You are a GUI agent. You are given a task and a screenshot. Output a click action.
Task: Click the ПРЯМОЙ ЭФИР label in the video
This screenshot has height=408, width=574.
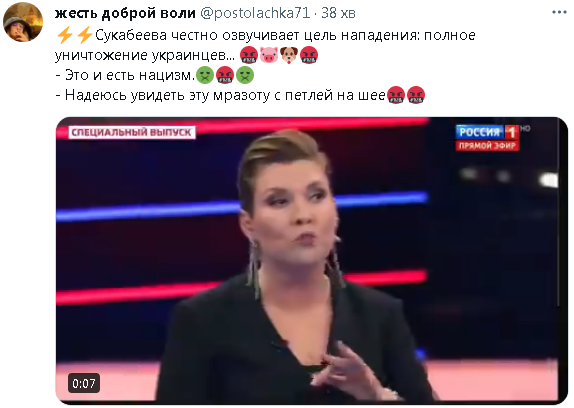(x=487, y=146)
